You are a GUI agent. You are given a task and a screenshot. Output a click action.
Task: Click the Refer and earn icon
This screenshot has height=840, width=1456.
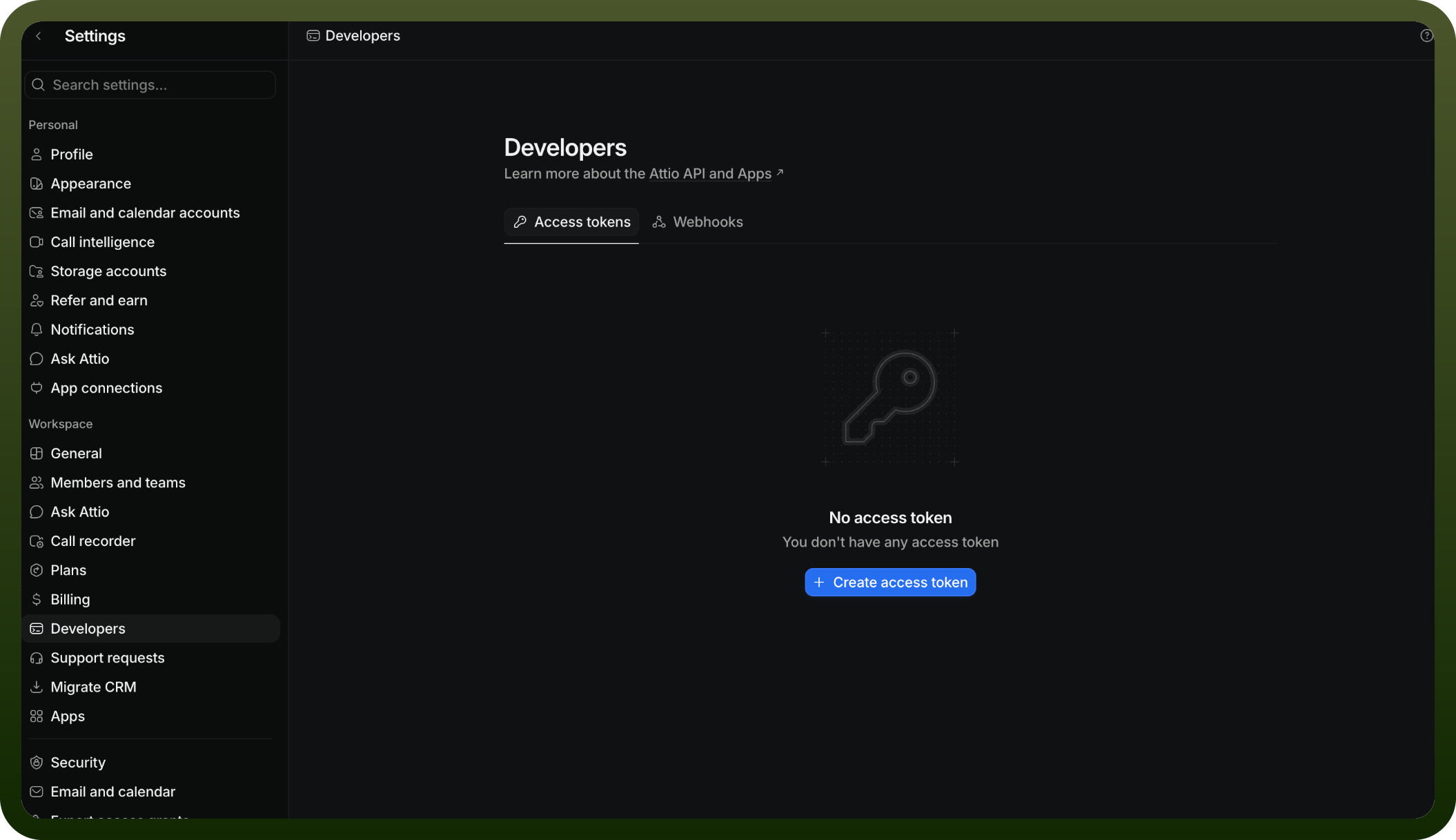point(37,300)
